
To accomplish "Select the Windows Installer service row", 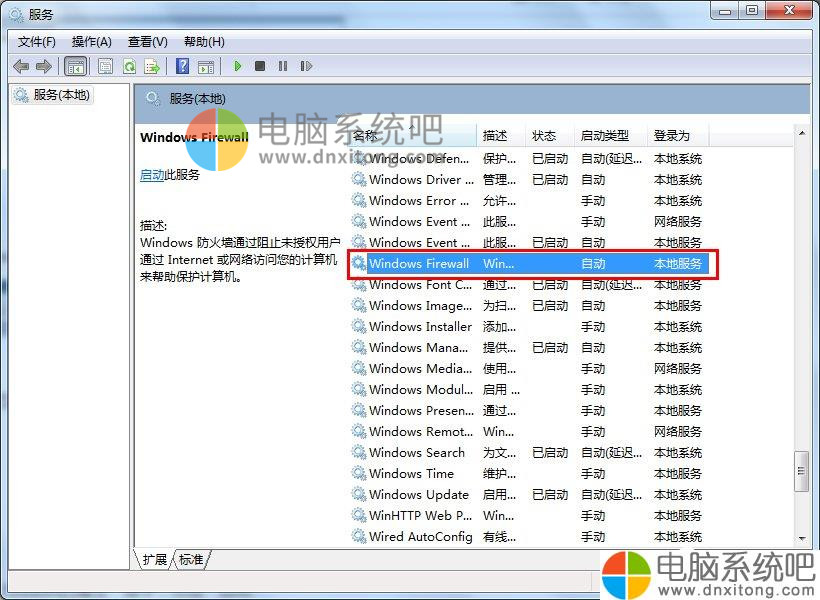I will (x=529, y=326).
